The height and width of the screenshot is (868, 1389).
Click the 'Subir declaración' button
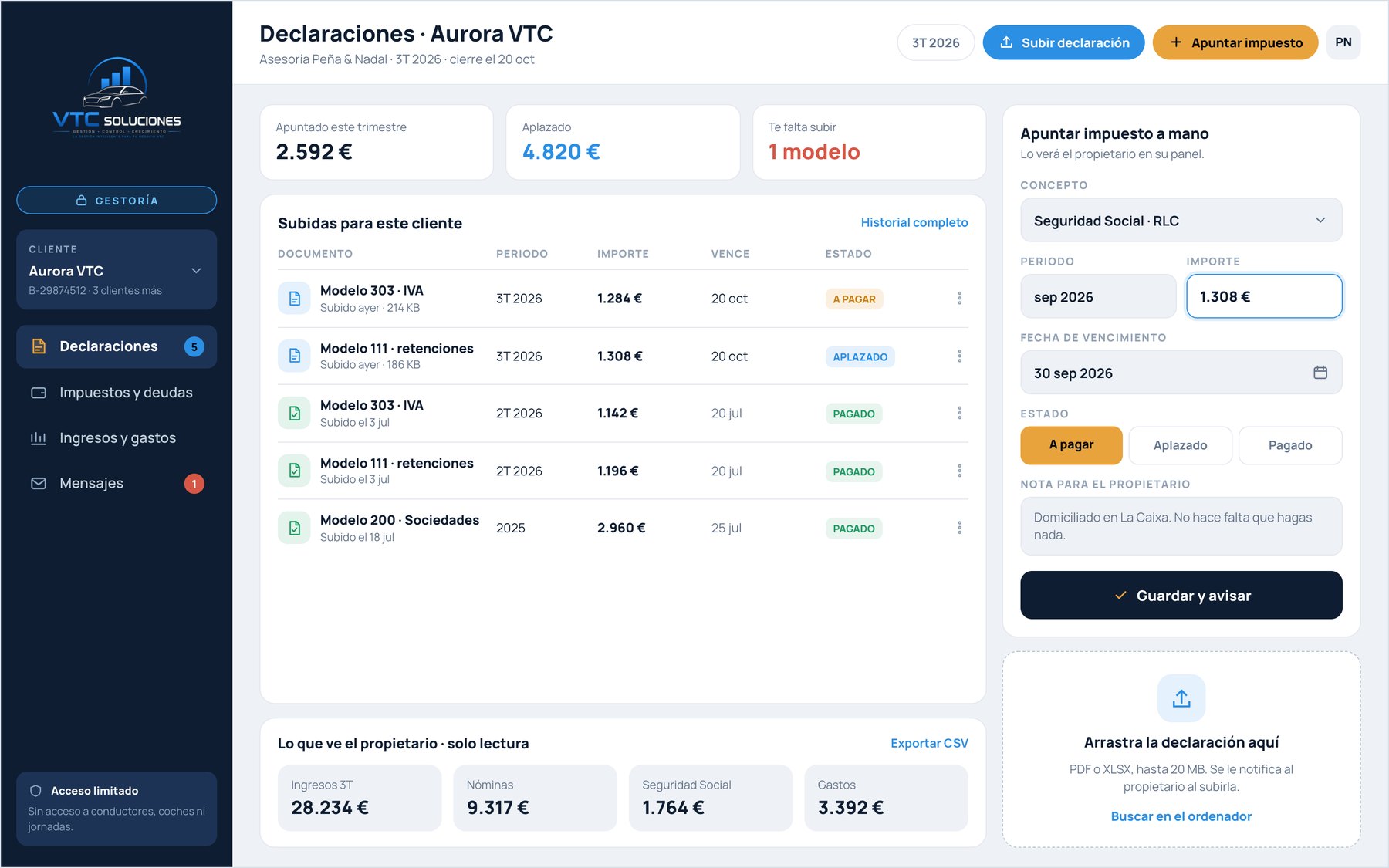(1063, 42)
